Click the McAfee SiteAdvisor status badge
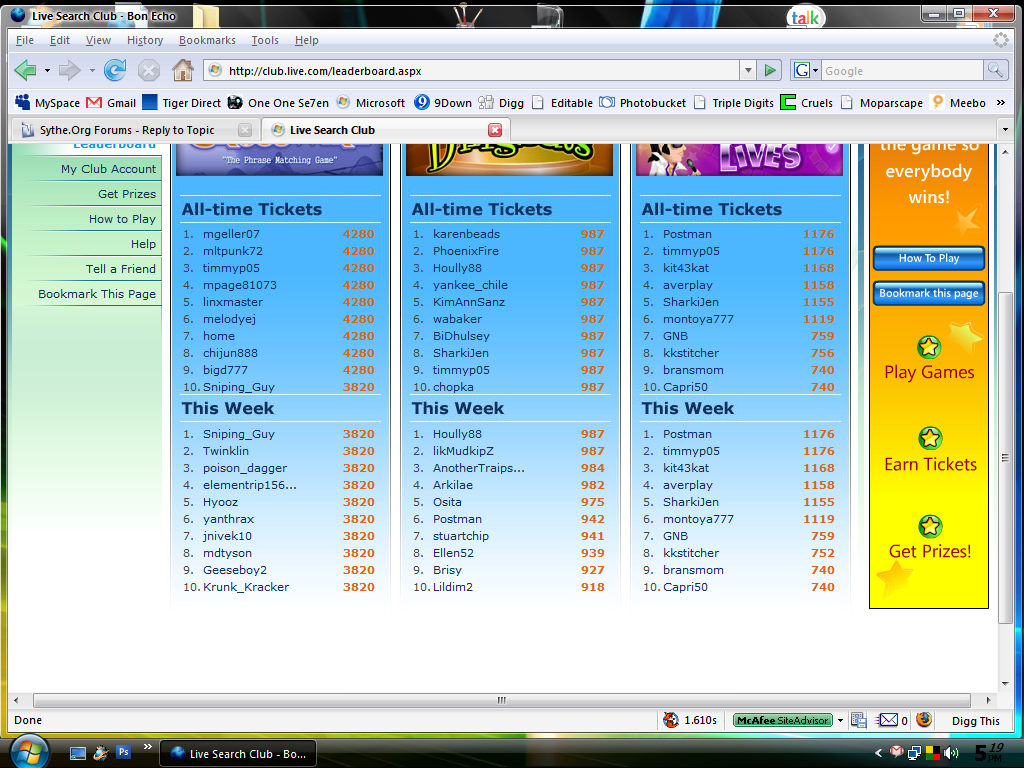Image resolution: width=1024 pixels, height=768 pixels. (782, 720)
